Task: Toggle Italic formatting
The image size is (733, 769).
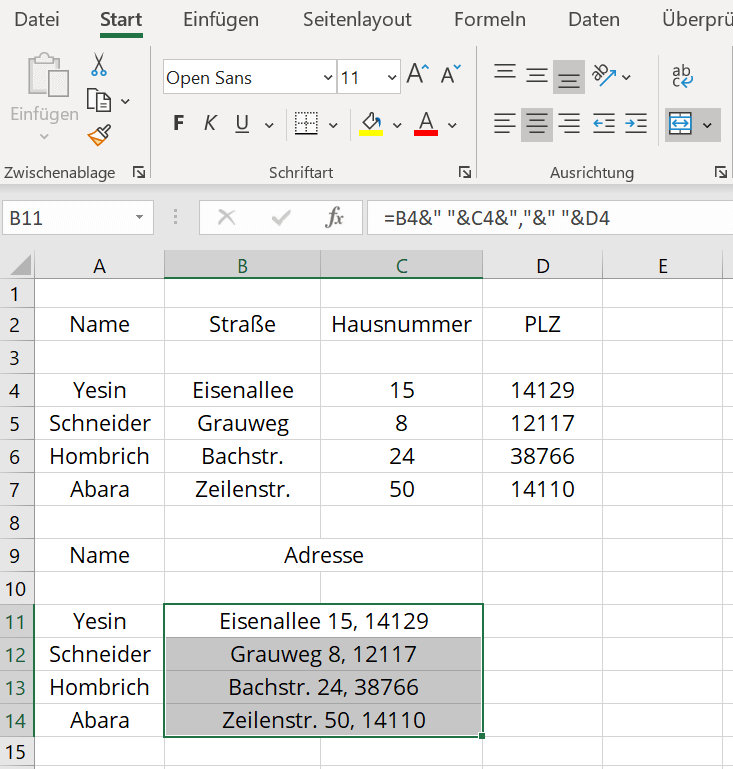Action: [210, 124]
